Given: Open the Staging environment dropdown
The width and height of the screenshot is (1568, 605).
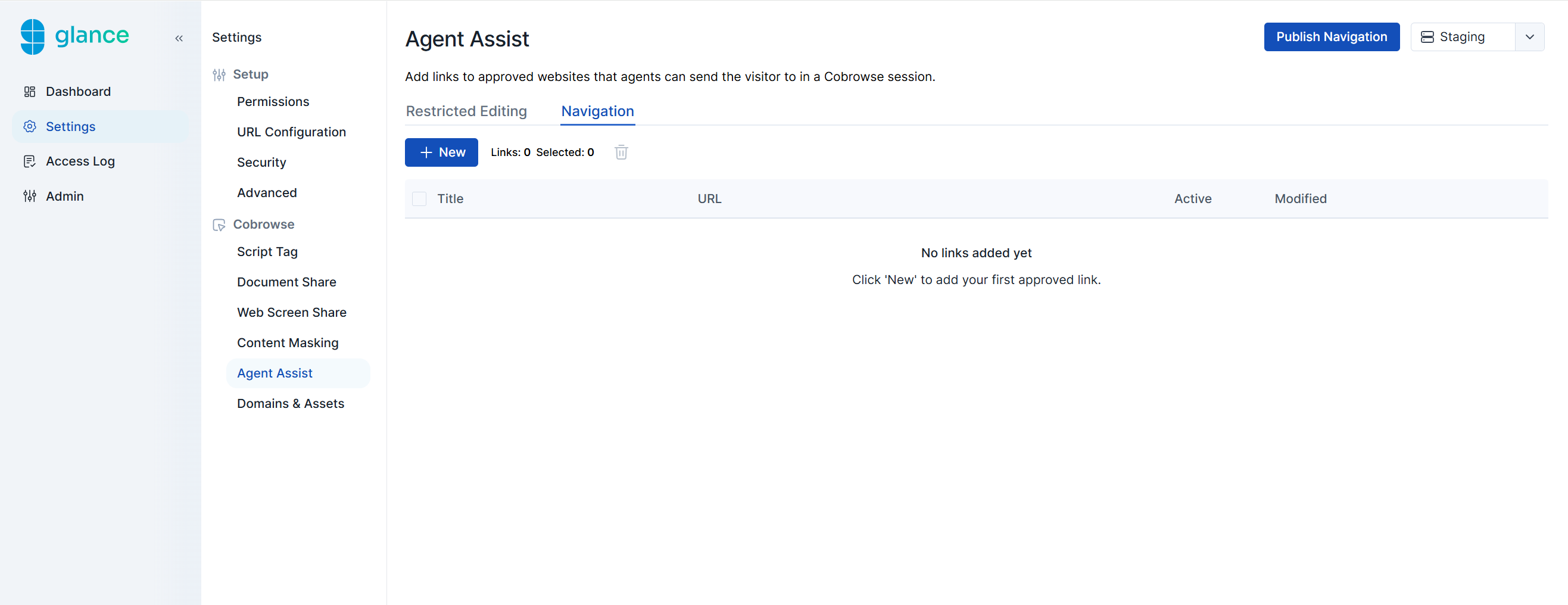Looking at the screenshot, I should tap(1530, 36).
